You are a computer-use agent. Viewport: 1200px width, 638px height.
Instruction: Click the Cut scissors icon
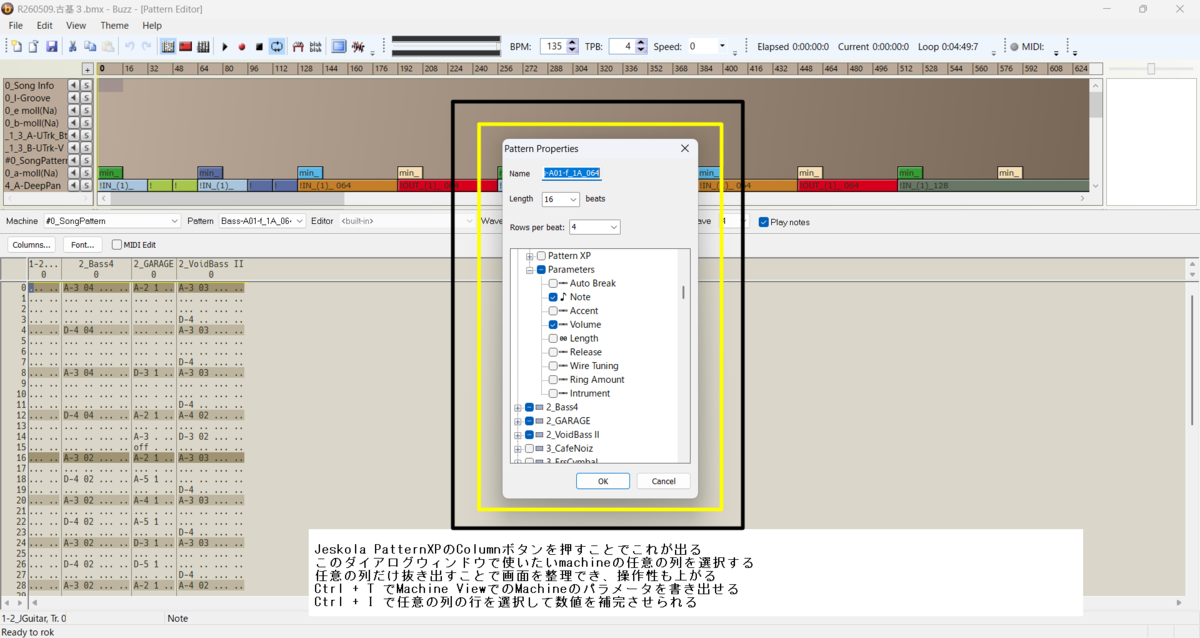click(x=73, y=47)
